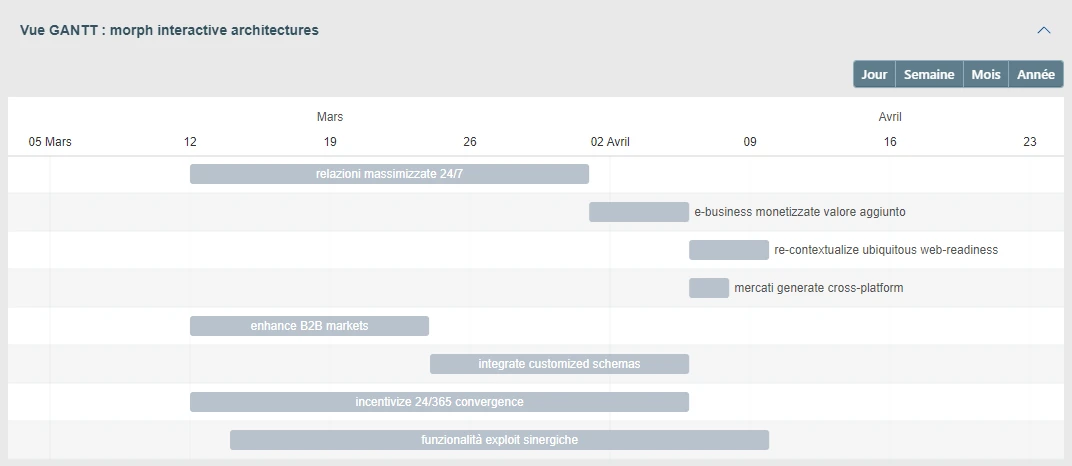Viewport: 1072px width, 466px height.
Task: Click the 16 date header
Action: (889, 142)
